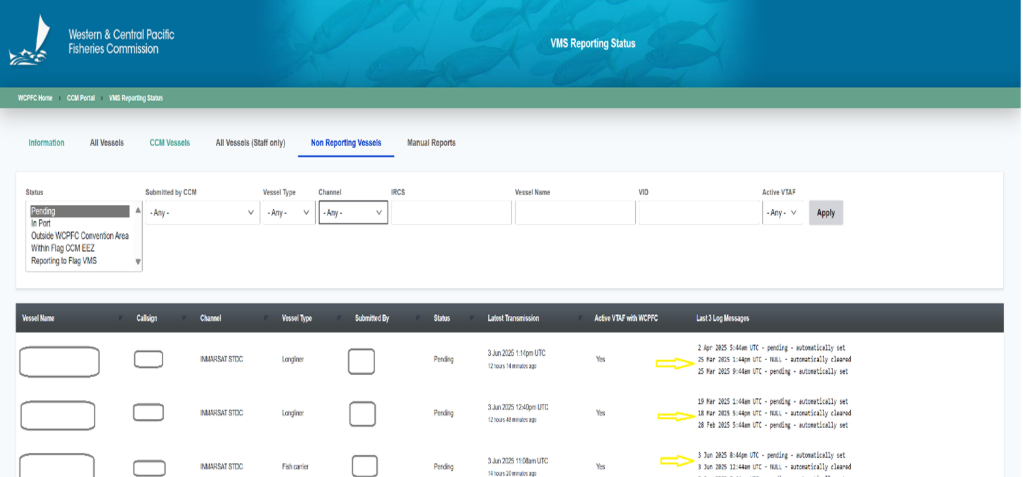Open Callsign column filter icon

[x=183, y=318]
